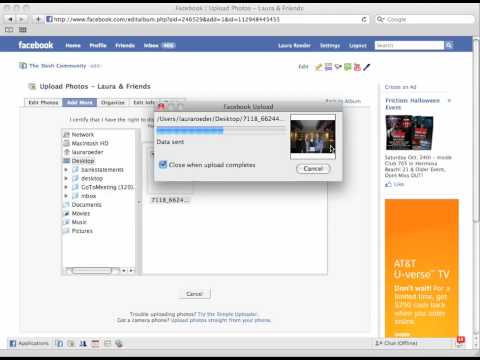Click the AT&T U-verse TV ad
This screenshot has height=360, width=480.
(422, 268)
